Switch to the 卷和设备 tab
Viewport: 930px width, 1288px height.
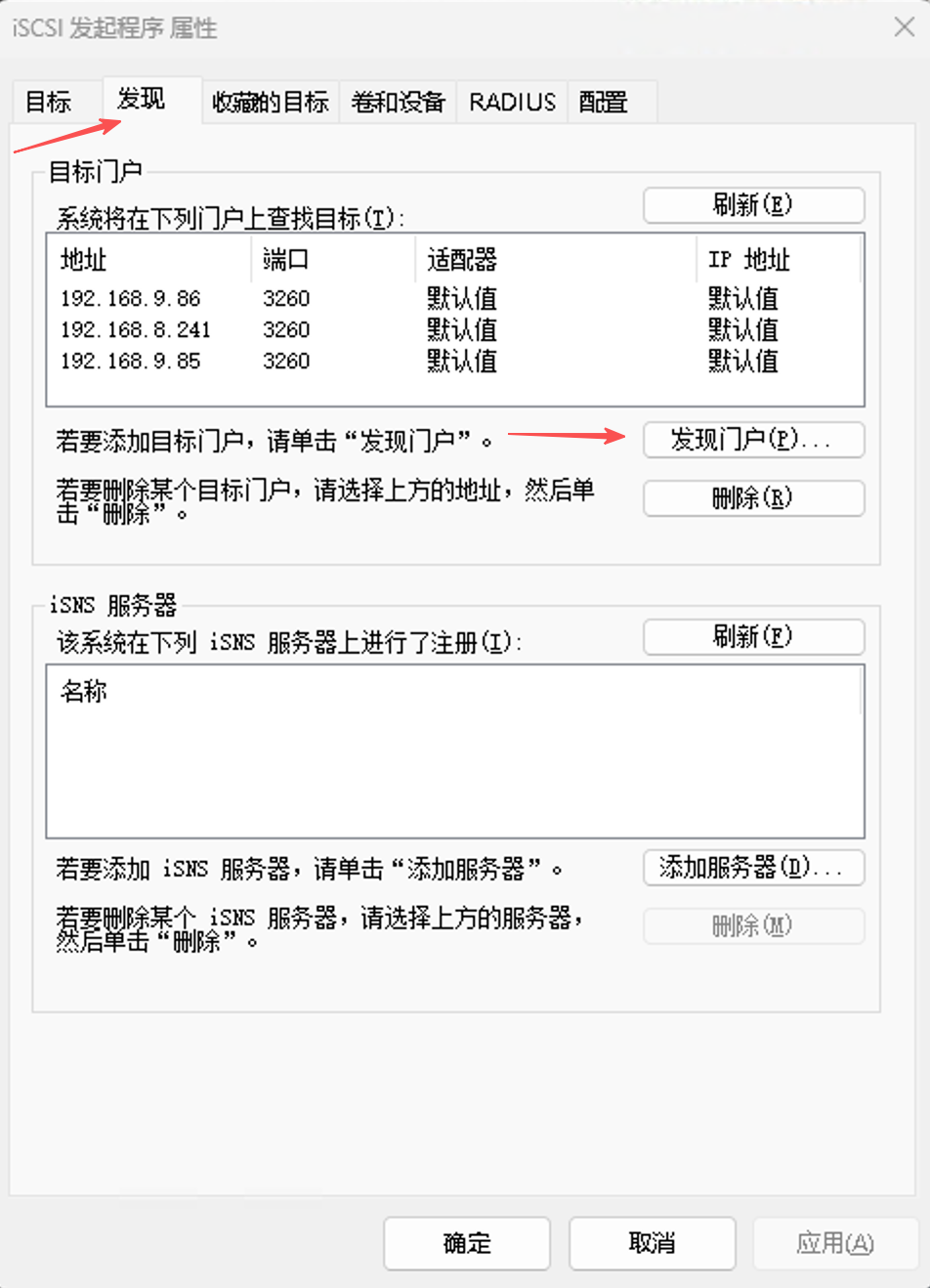point(398,102)
